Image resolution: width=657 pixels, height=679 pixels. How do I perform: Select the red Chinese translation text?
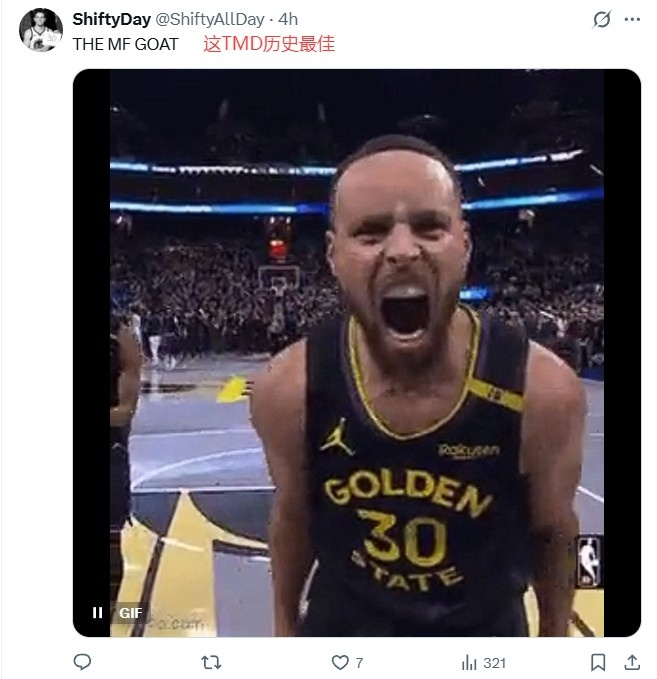click(x=268, y=44)
